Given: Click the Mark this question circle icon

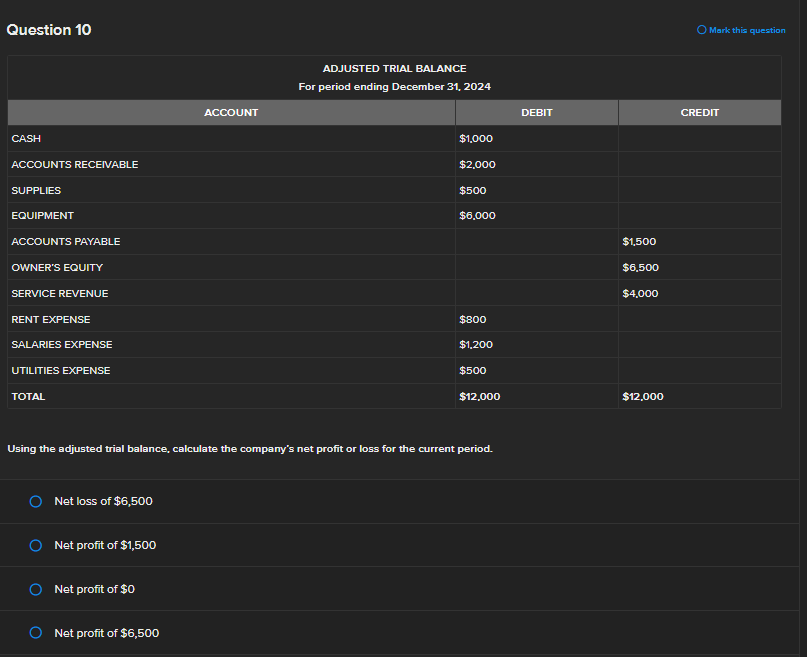Looking at the screenshot, I should pyautogui.click(x=702, y=30).
